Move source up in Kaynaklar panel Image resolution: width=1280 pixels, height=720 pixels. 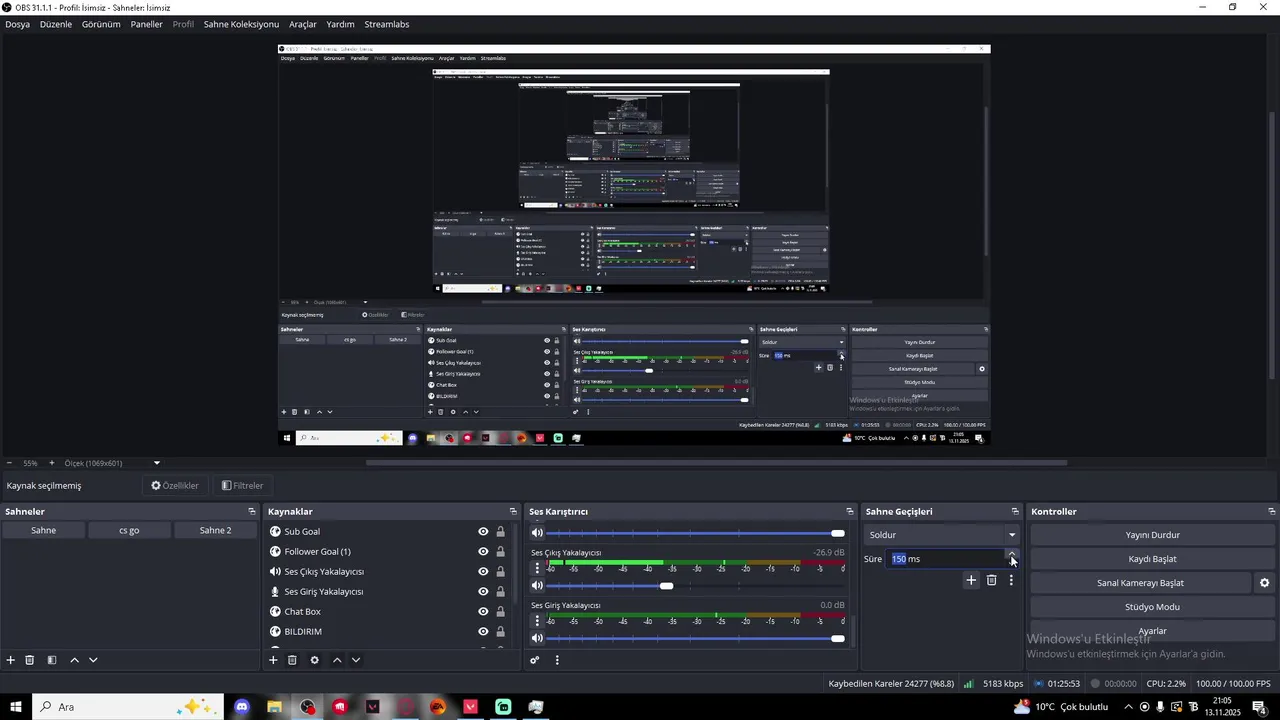337,660
